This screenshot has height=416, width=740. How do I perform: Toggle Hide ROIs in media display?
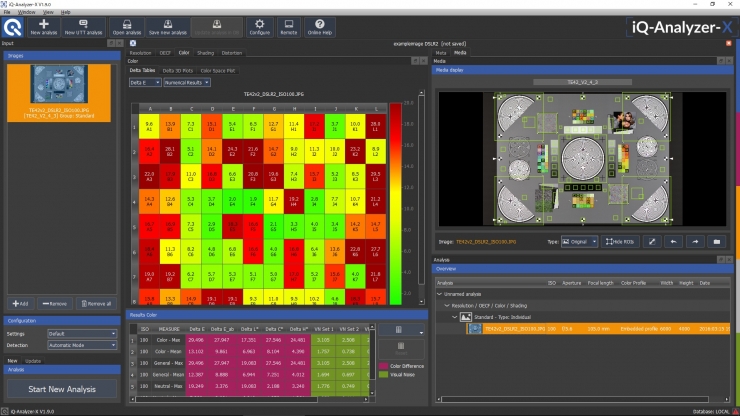620,242
